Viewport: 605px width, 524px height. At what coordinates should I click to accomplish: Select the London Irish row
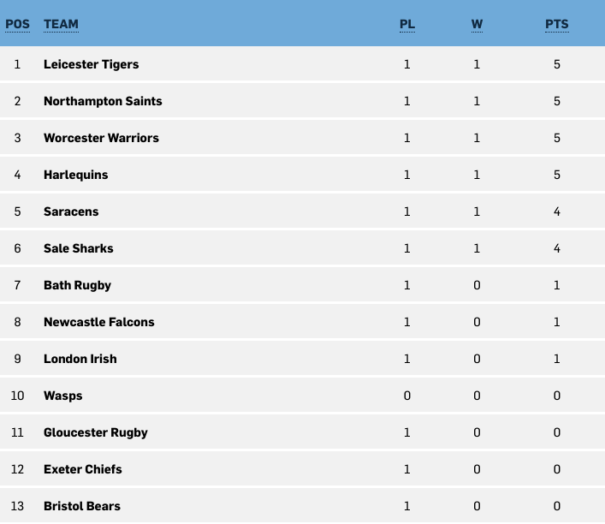302,359
